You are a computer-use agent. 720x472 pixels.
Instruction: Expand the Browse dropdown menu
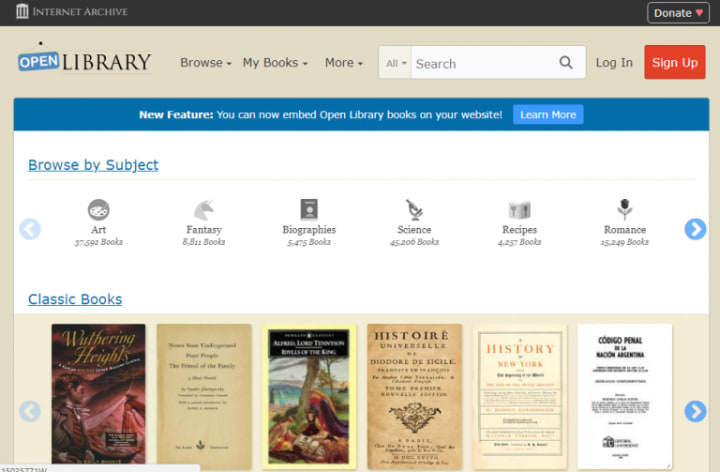coord(206,62)
